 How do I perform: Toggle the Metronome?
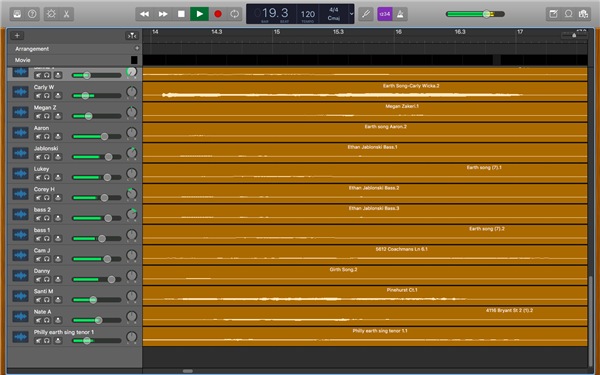click(400, 14)
